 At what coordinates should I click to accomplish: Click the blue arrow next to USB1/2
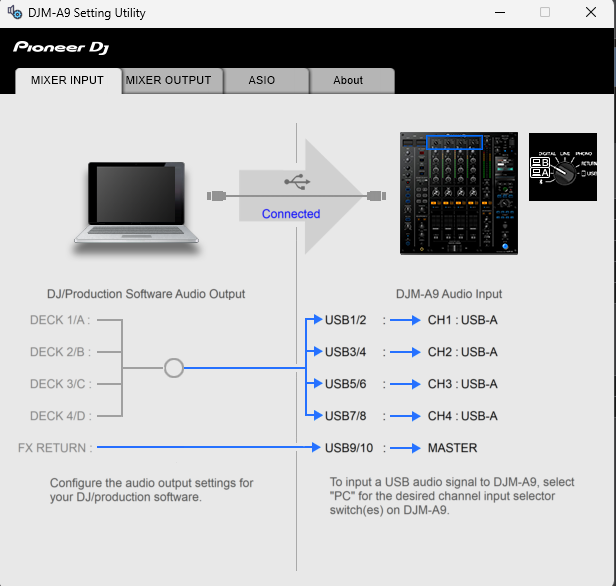coord(405,320)
